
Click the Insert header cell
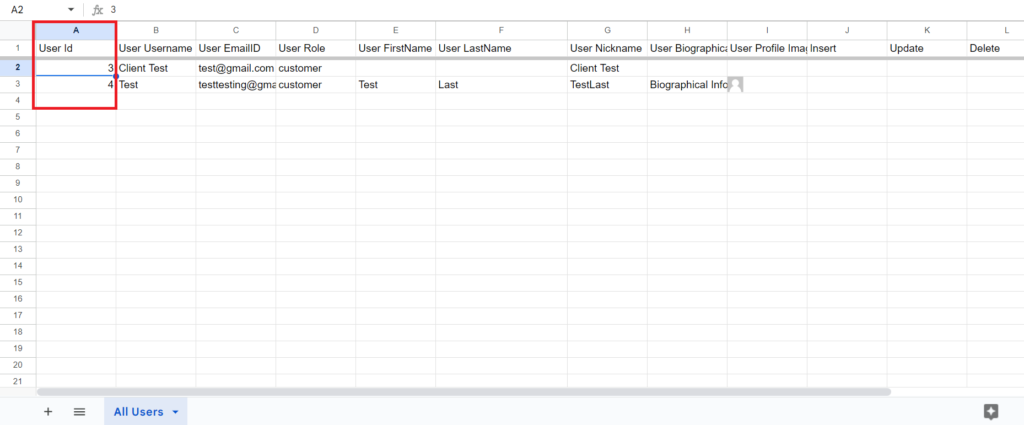click(847, 48)
